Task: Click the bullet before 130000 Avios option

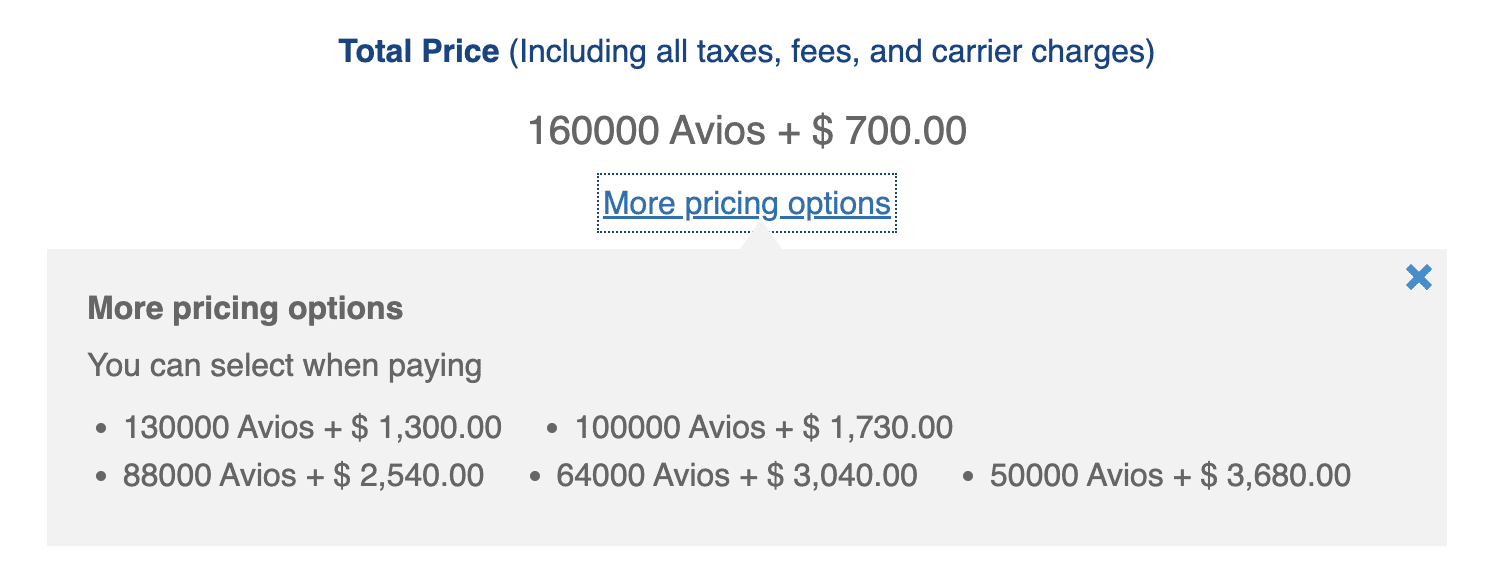Action: (x=101, y=429)
